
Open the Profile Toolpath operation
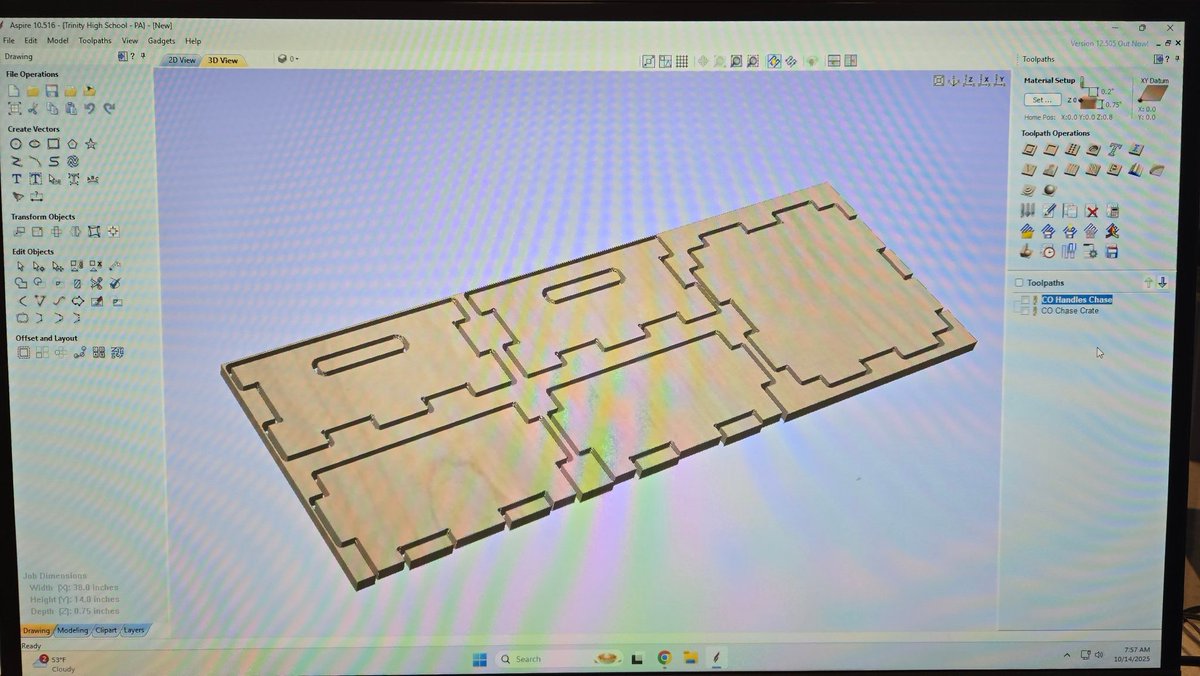click(1029, 150)
